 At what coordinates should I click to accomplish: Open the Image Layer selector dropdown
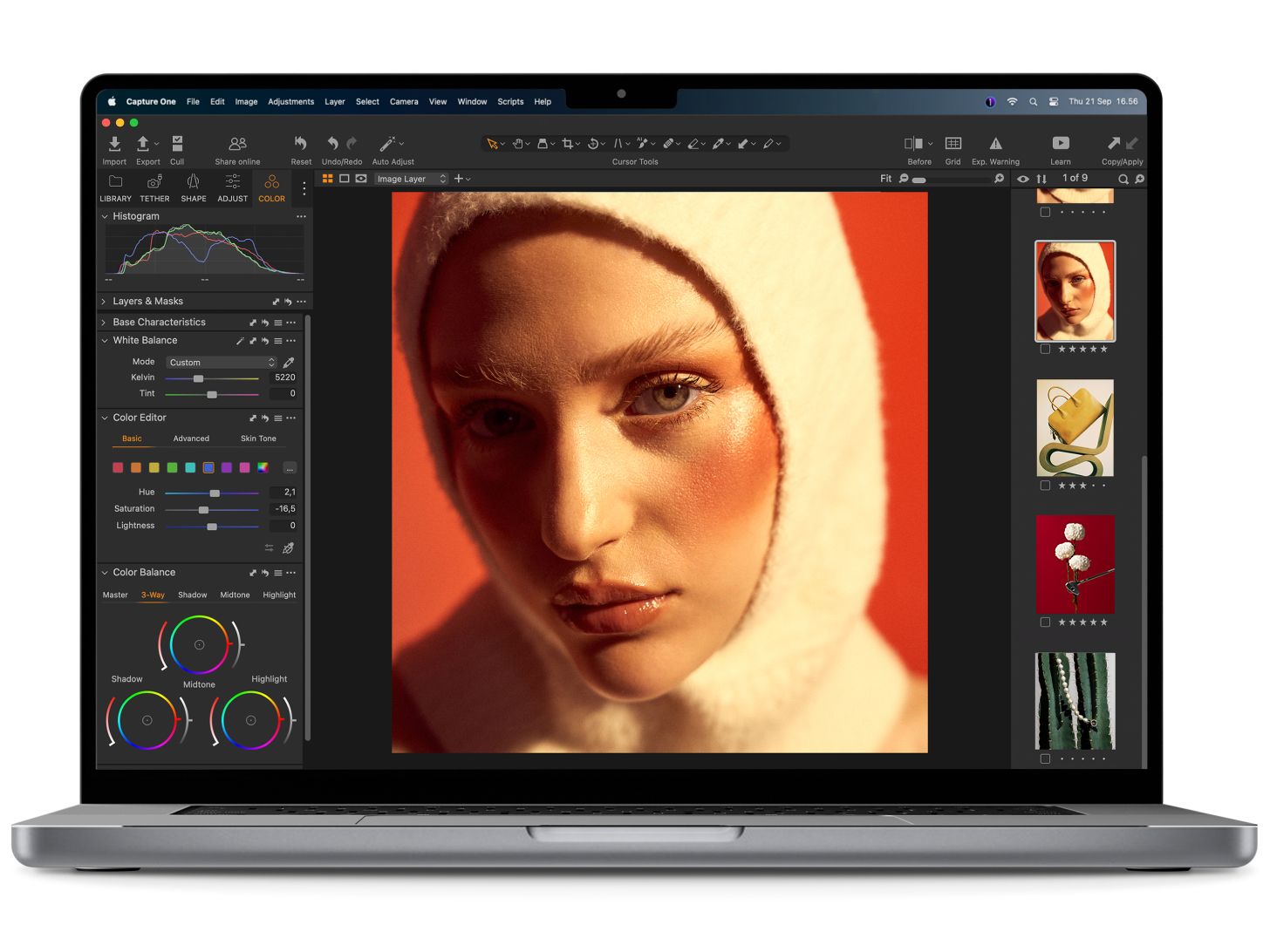411,179
